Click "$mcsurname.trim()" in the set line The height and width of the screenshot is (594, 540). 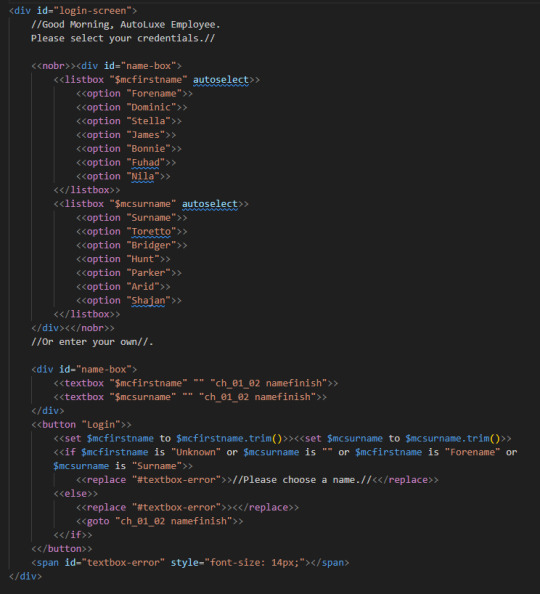point(453,438)
